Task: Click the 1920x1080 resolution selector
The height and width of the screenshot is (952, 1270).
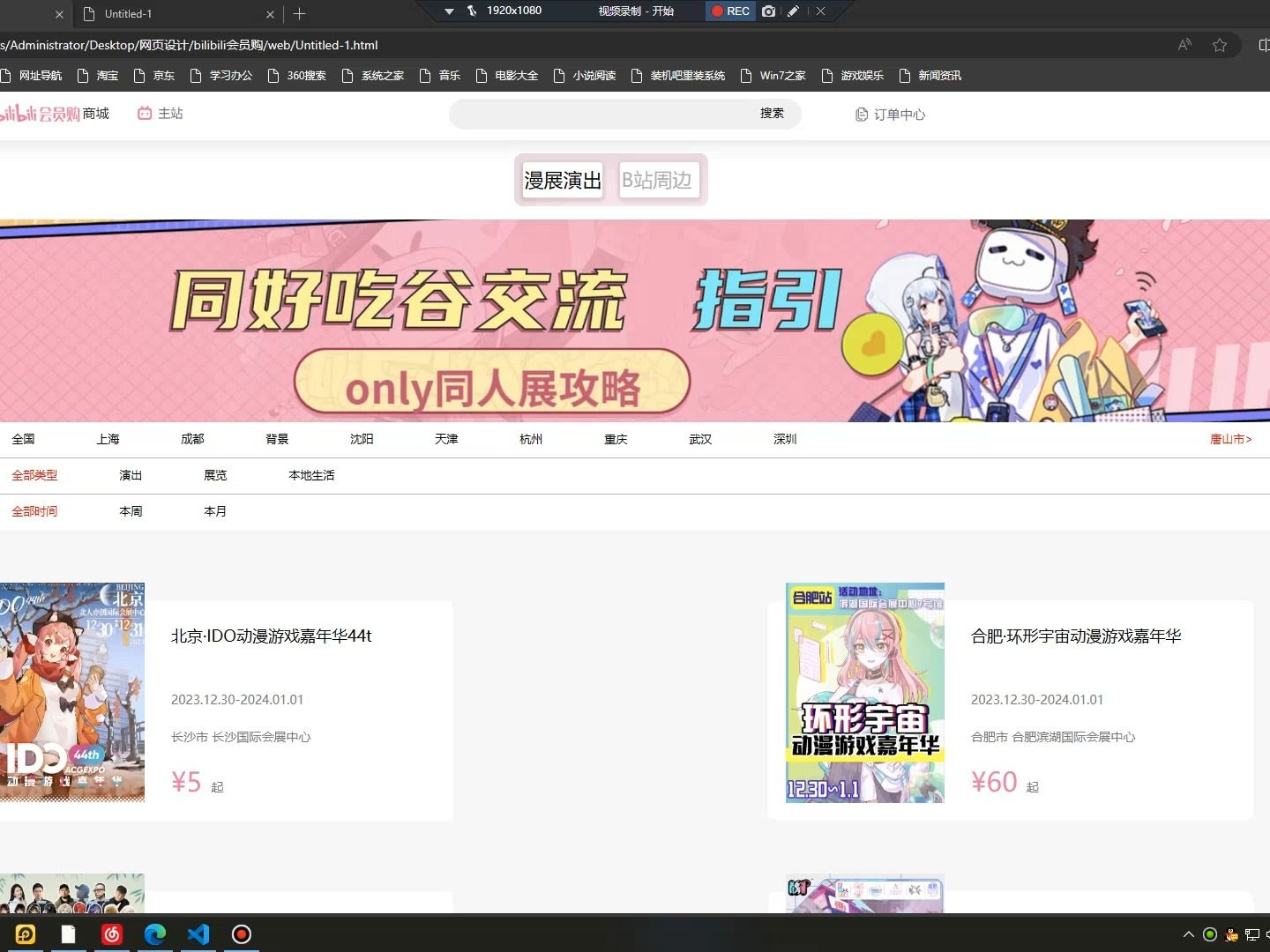Action: (x=514, y=11)
